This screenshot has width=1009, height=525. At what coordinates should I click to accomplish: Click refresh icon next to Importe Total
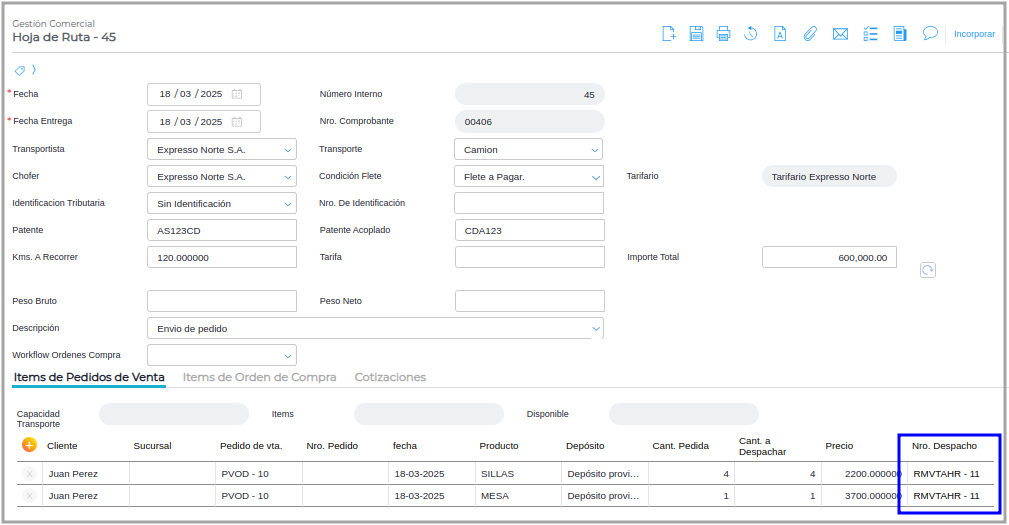(928, 270)
